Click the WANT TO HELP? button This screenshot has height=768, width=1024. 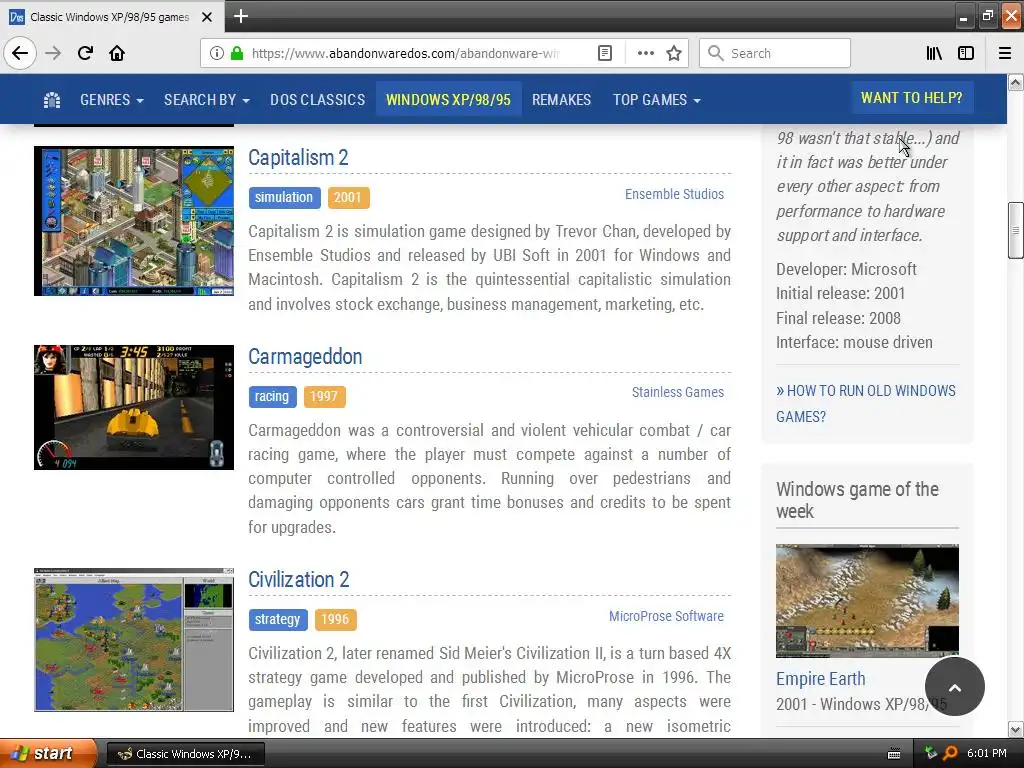click(912, 98)
